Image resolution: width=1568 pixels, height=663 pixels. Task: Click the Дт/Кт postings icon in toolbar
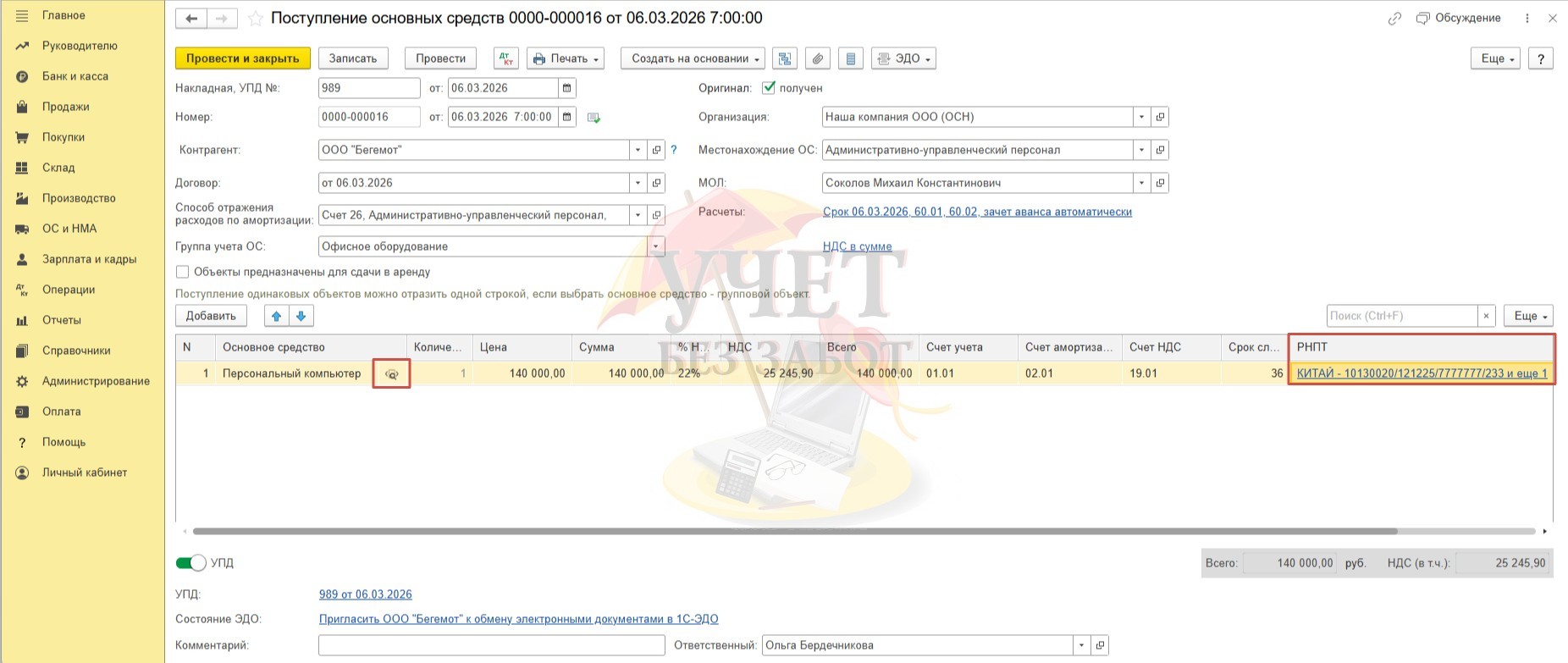pyautogui.click(x=505, y=58)
